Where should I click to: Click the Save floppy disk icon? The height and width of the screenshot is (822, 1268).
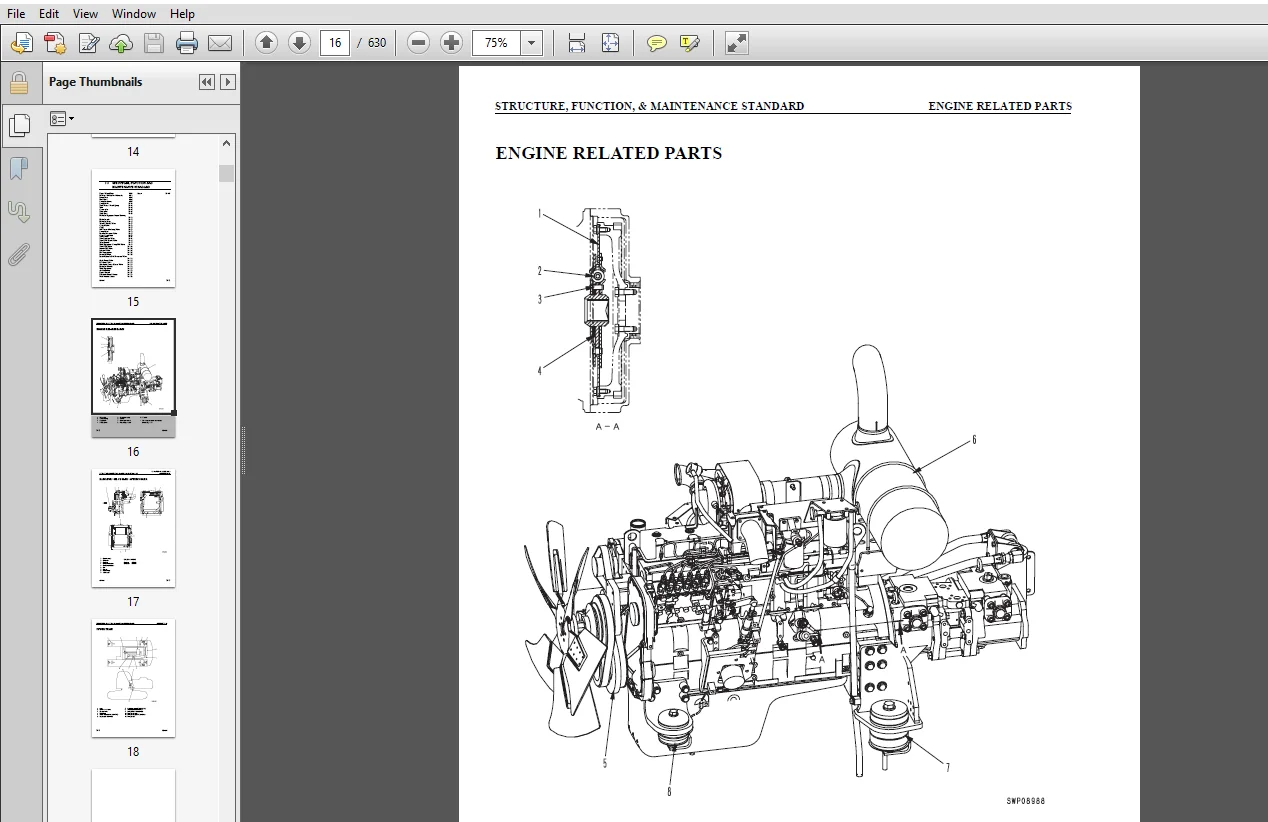[154, 43]
